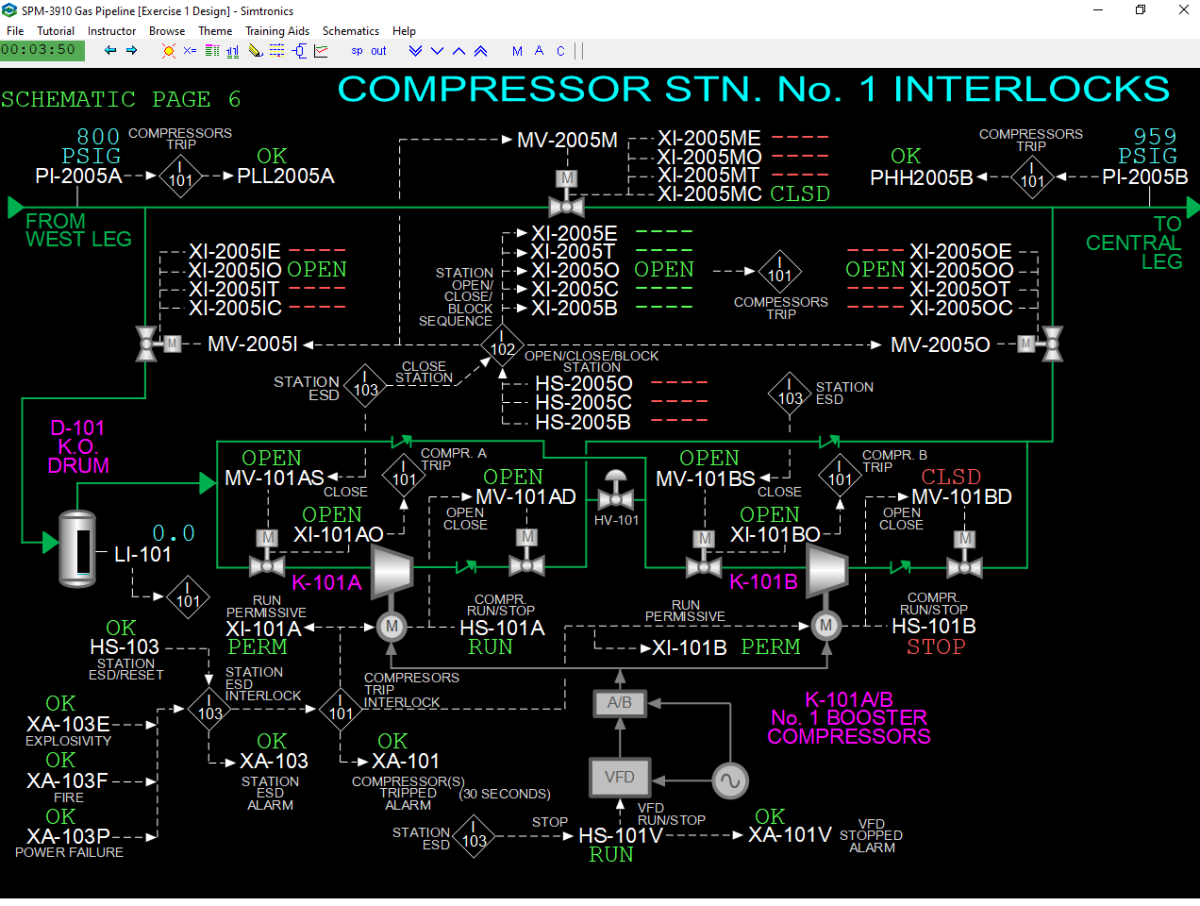
Task: Open the Browse menu
Action: 167,31
